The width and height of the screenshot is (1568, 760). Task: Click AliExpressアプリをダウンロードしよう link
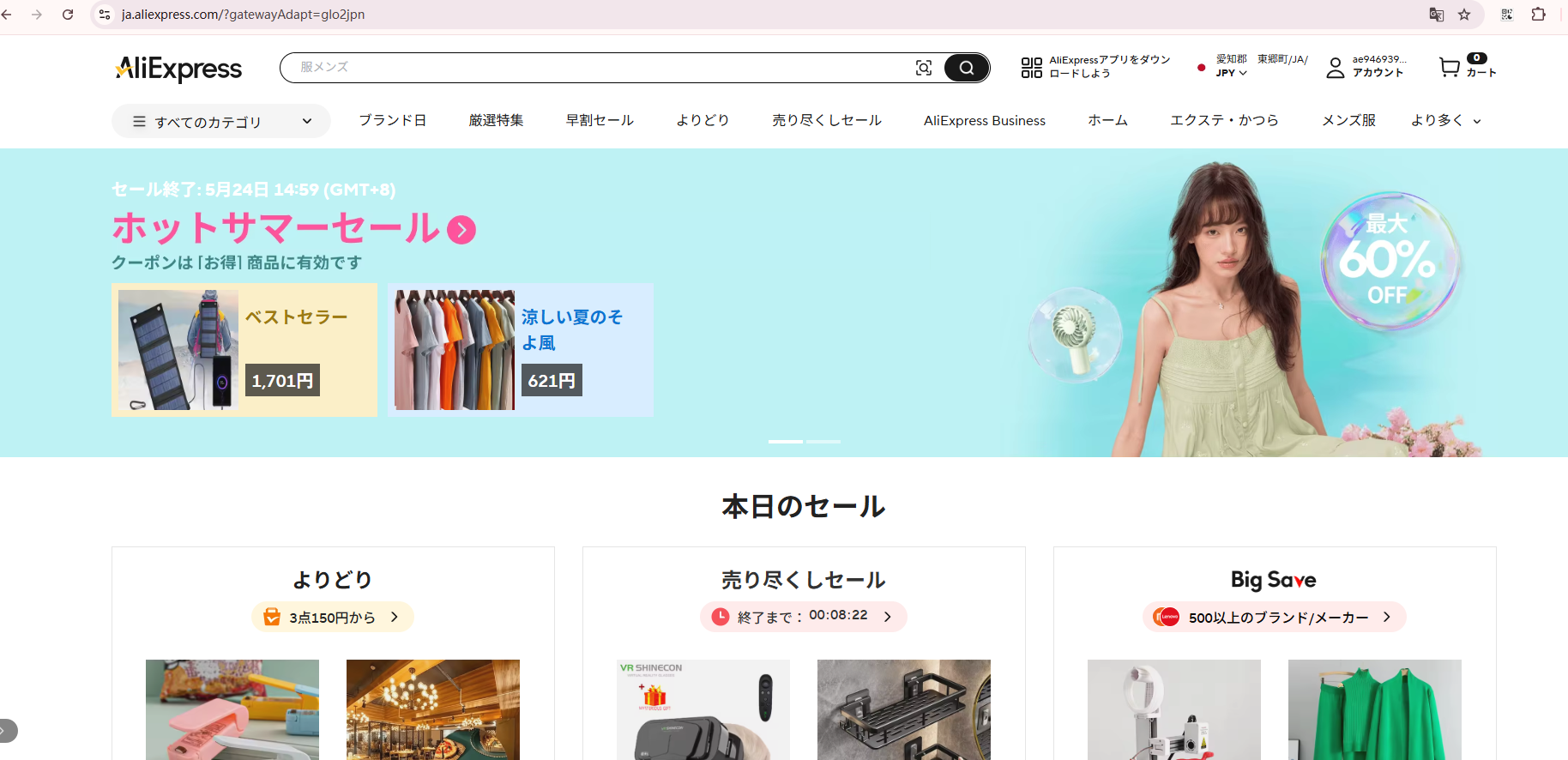pyautogui.click(x=1109, y=67)
